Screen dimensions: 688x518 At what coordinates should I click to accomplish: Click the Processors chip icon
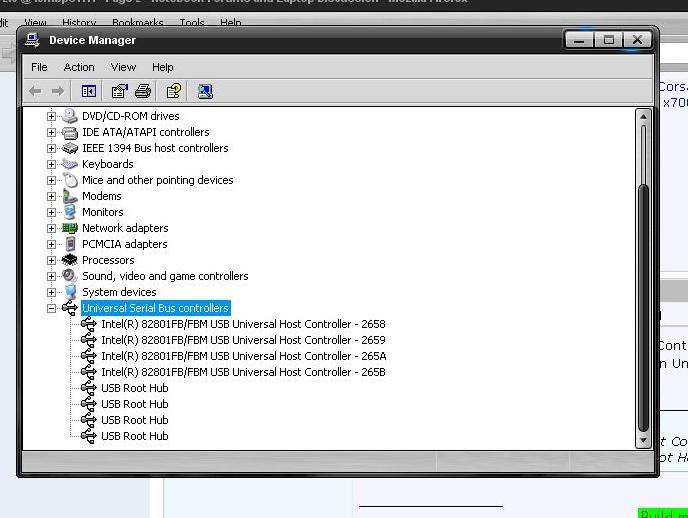click(x=69, y=260)
